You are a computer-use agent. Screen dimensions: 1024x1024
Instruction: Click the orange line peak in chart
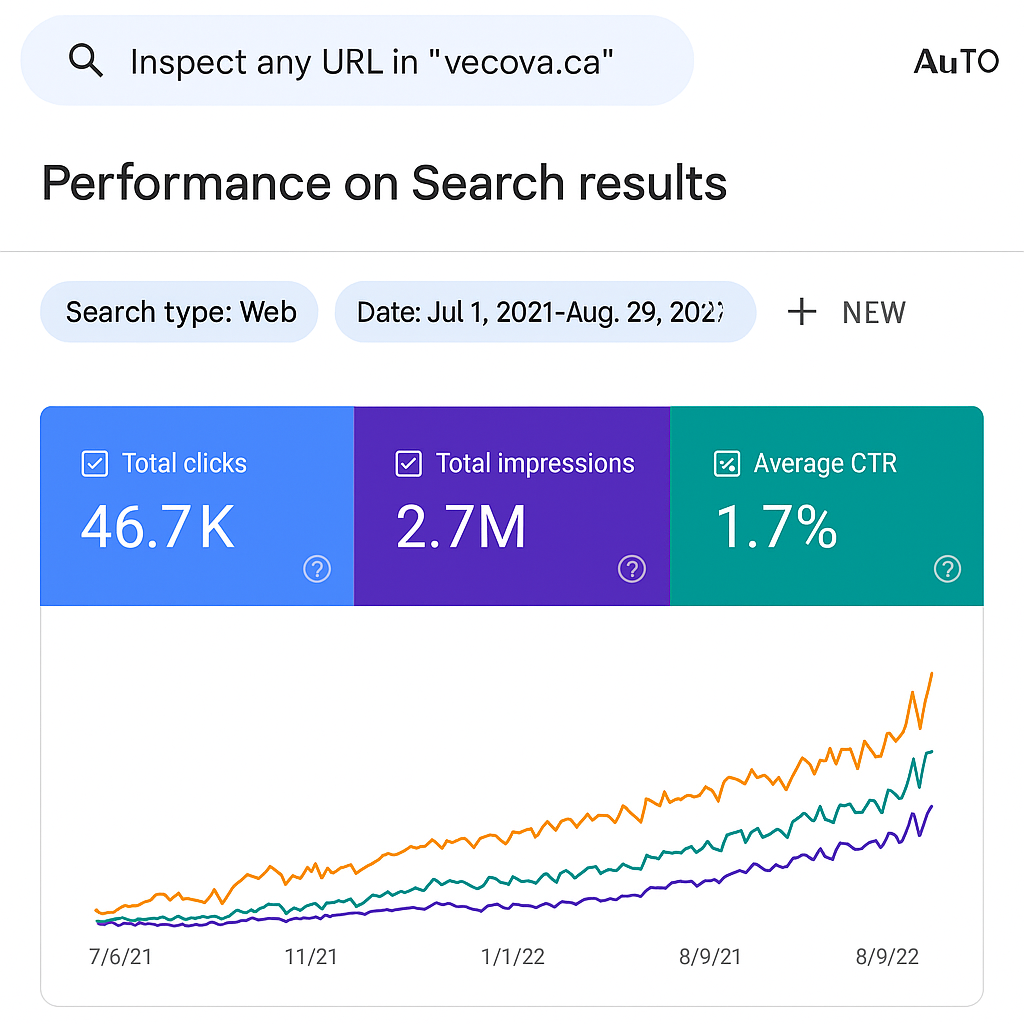(932, 674)
